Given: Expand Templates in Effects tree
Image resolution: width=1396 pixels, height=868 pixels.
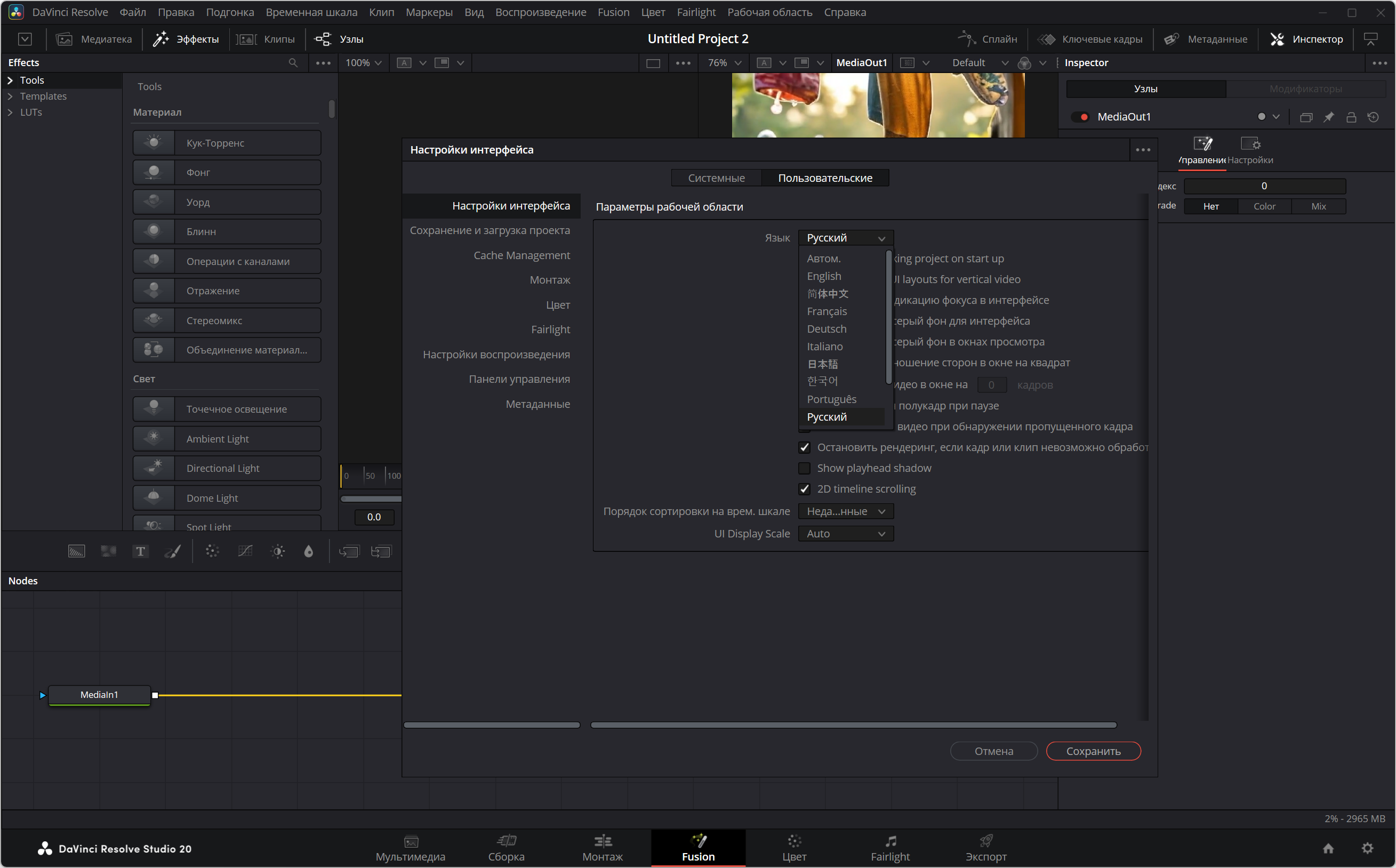Looking at the screenshot, I should tap(10, 97).
